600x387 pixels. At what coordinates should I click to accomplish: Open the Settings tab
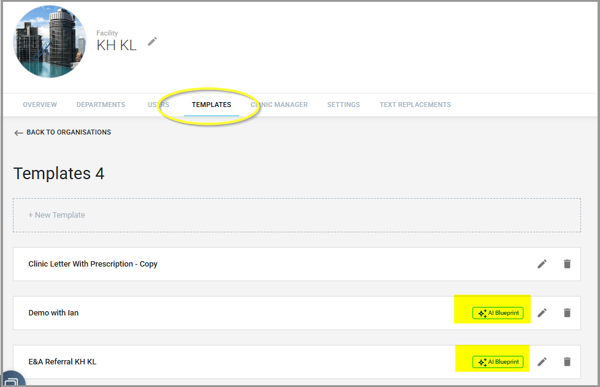tap(343, 105)
